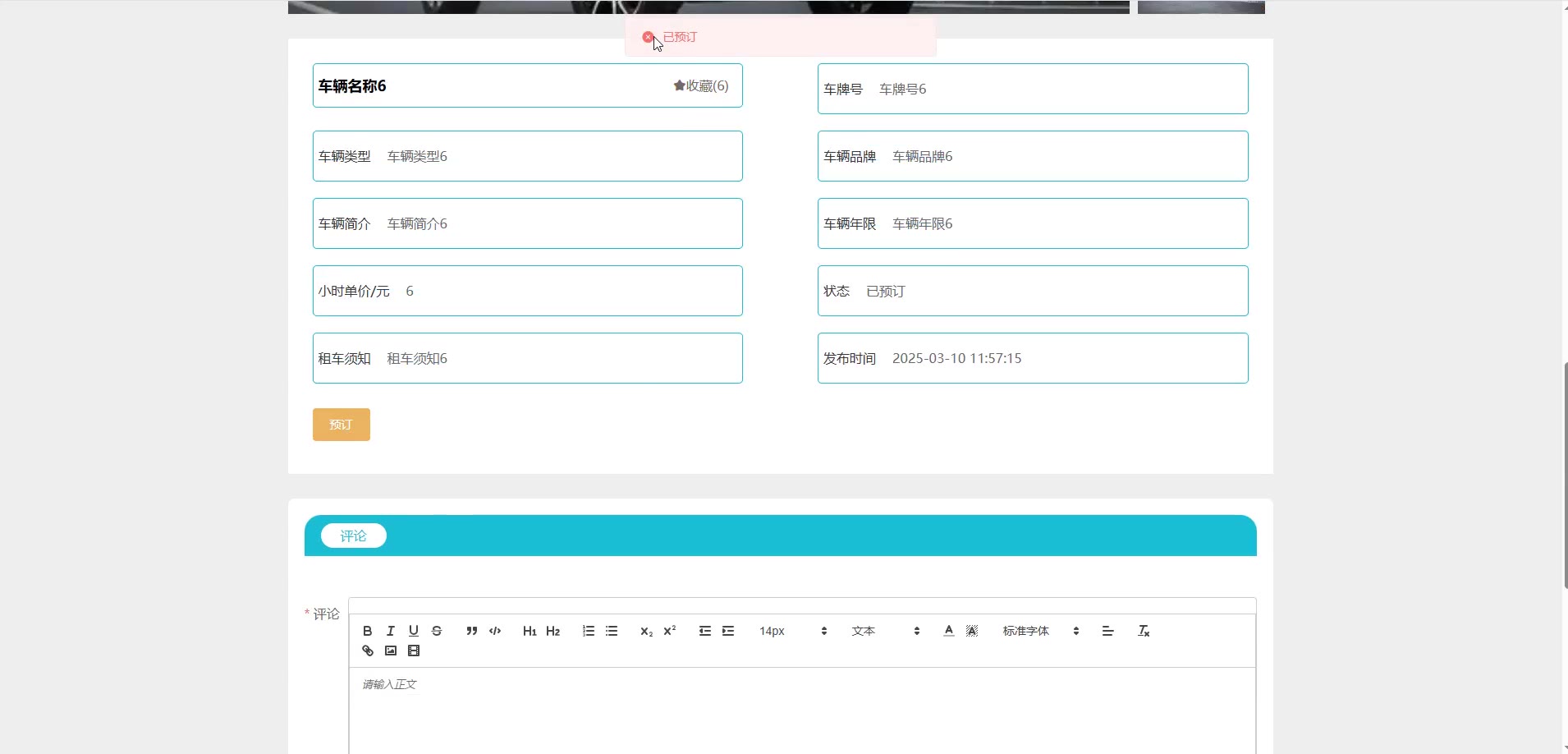The image size is (1568, 754).
Task: Clear text formatting in editor
Action: (x=1144, y=631)
